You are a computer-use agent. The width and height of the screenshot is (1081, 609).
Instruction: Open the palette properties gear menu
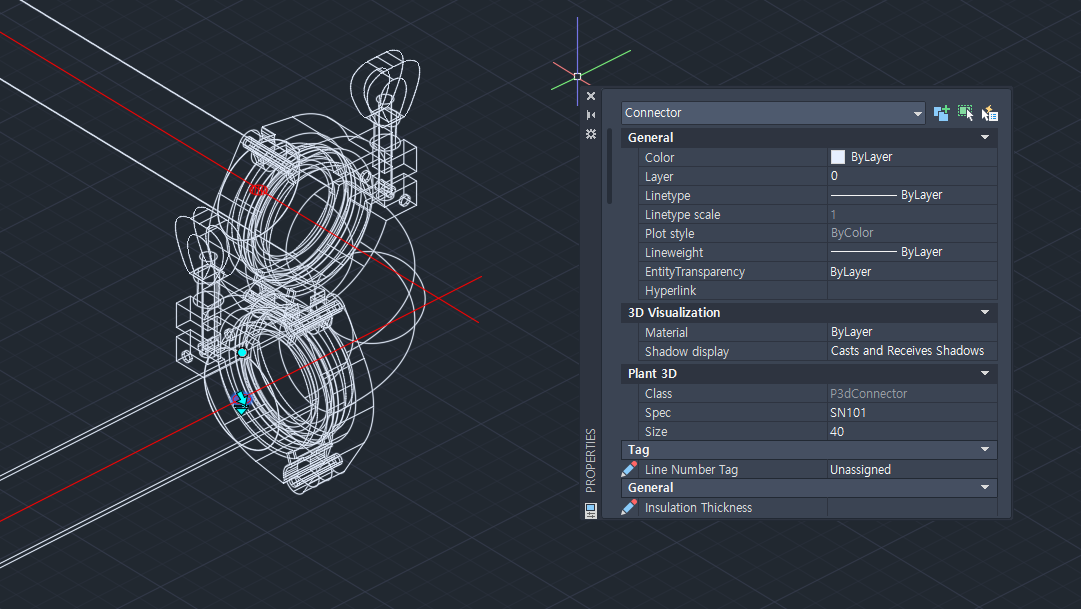590,133
